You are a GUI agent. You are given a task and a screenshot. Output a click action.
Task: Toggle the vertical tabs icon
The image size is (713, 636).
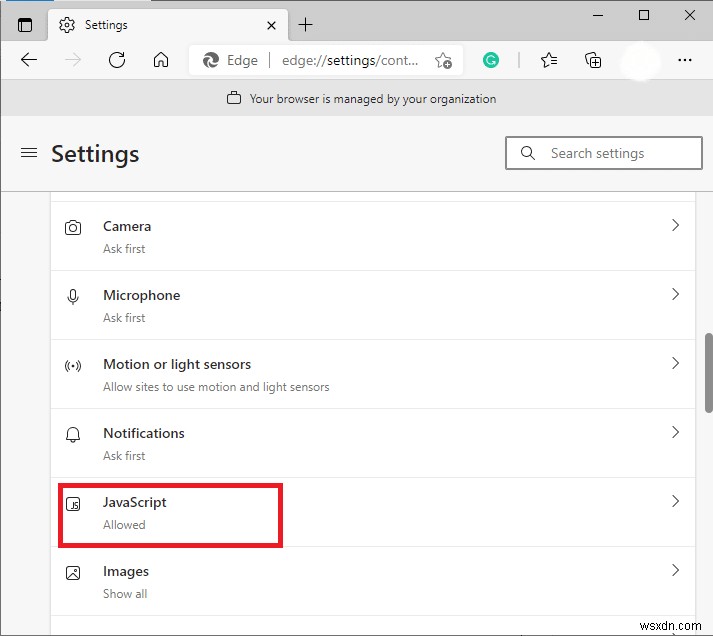(x=25, y=25)
